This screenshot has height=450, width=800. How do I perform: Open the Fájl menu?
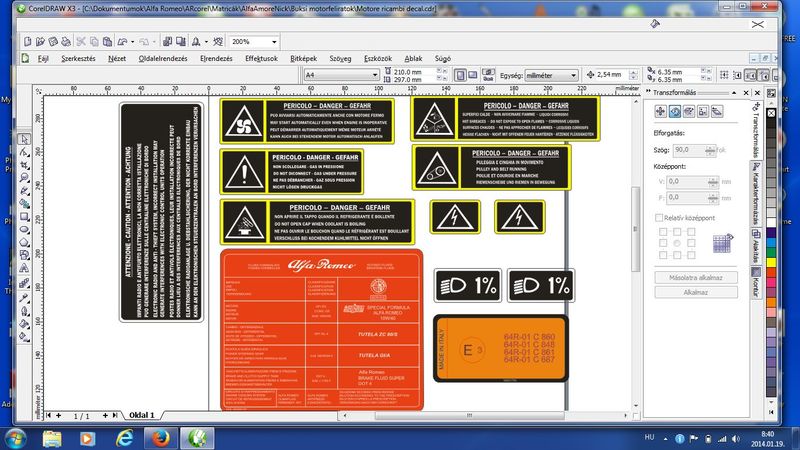(43, 59)
